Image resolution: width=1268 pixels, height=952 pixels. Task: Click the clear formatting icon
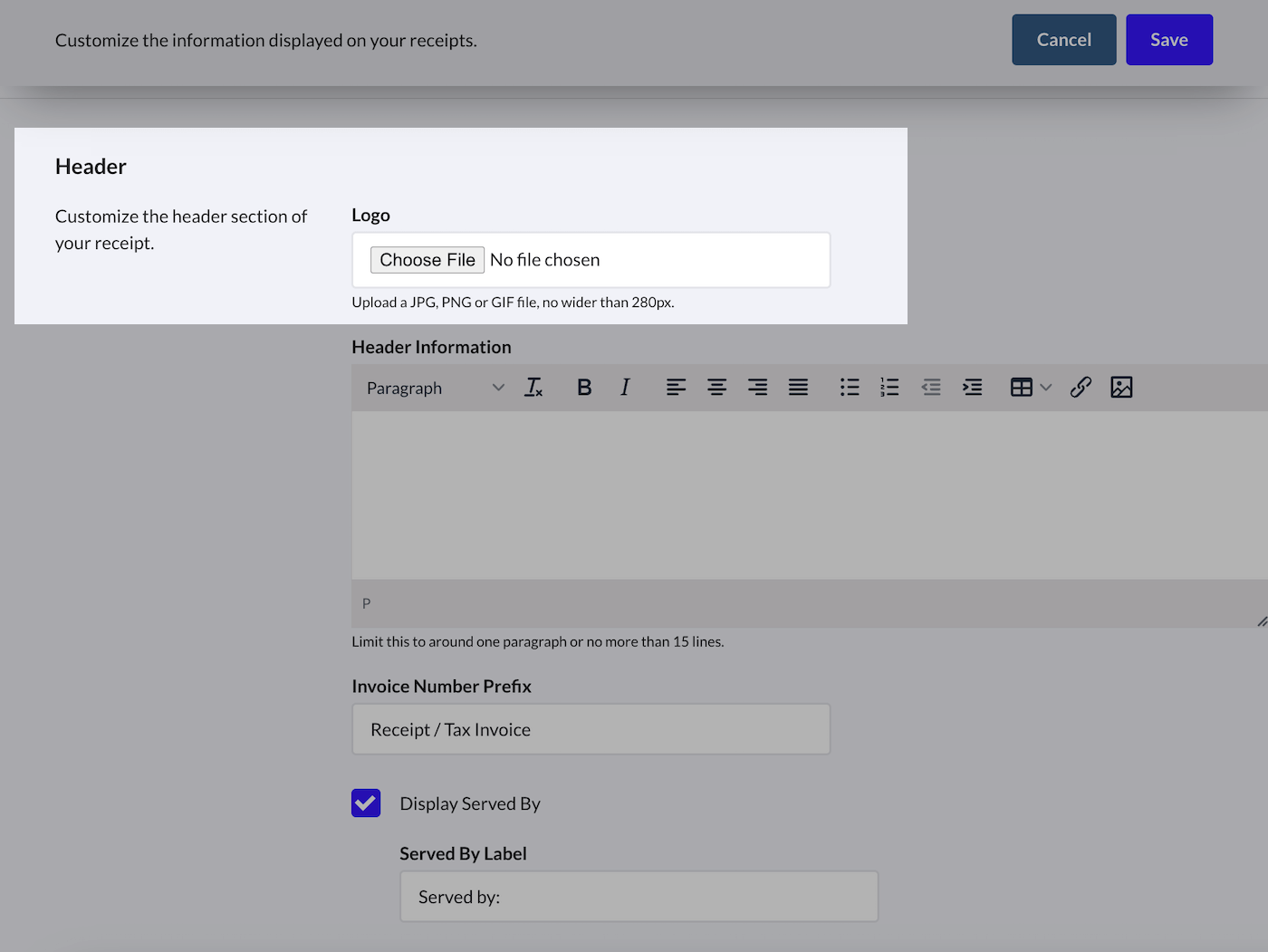point(533,388)
